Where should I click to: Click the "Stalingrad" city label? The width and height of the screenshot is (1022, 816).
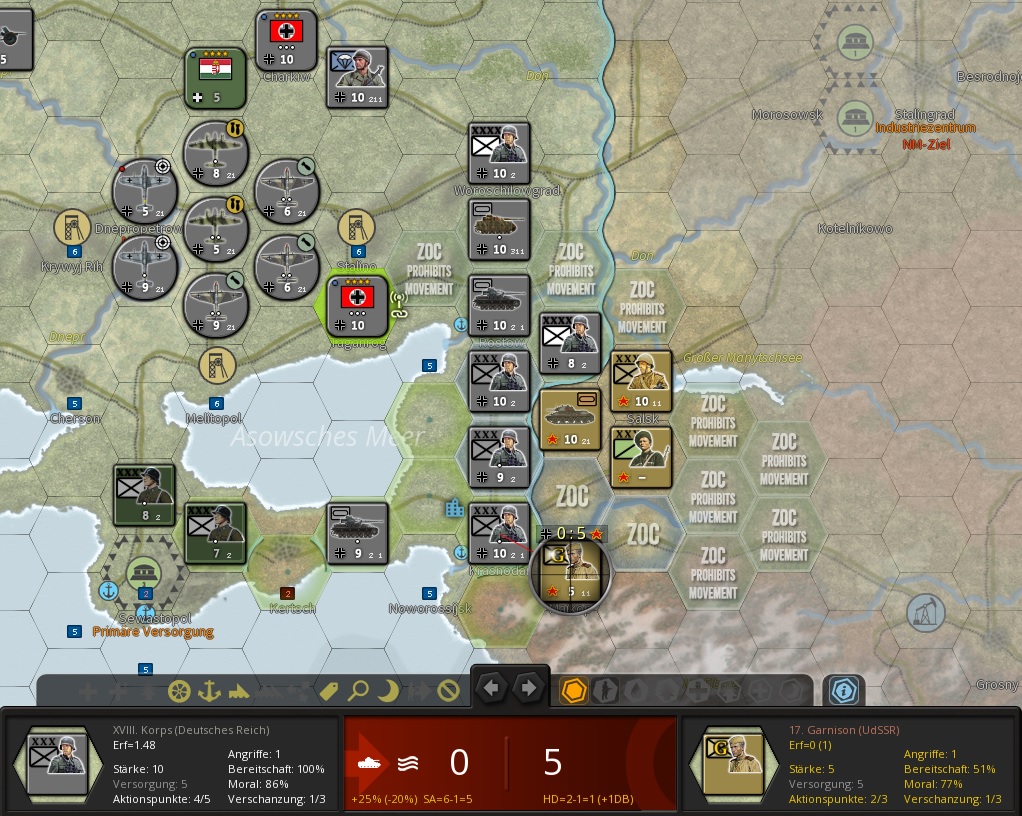(x=924, y=114)
